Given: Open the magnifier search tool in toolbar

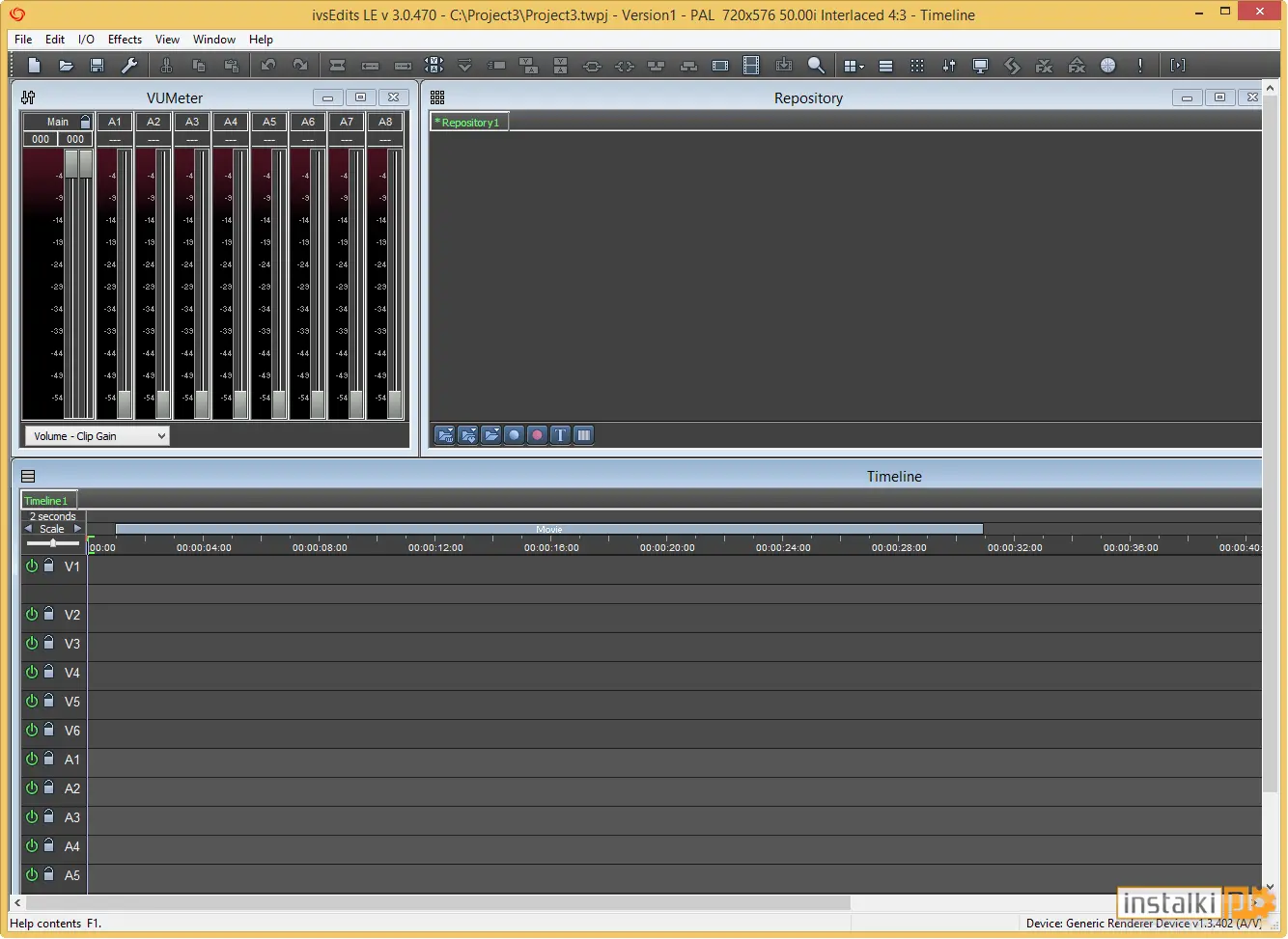Looking at the screenshot, I should 816,66.
